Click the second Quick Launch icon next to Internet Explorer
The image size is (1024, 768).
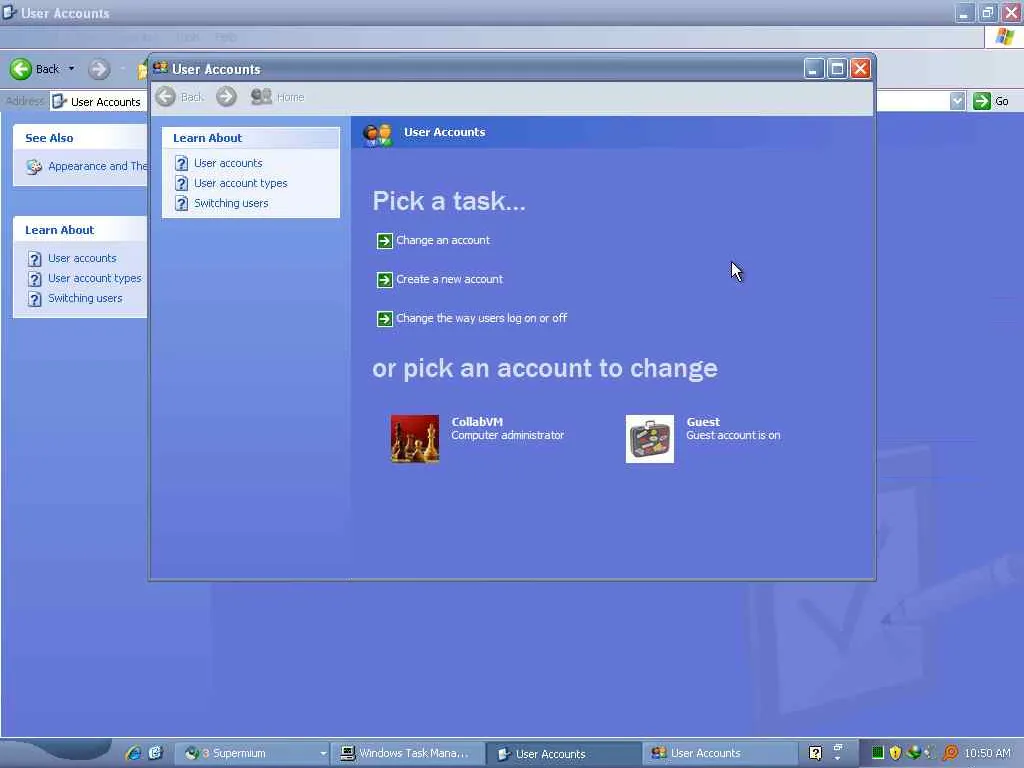(x=155, y=752)
